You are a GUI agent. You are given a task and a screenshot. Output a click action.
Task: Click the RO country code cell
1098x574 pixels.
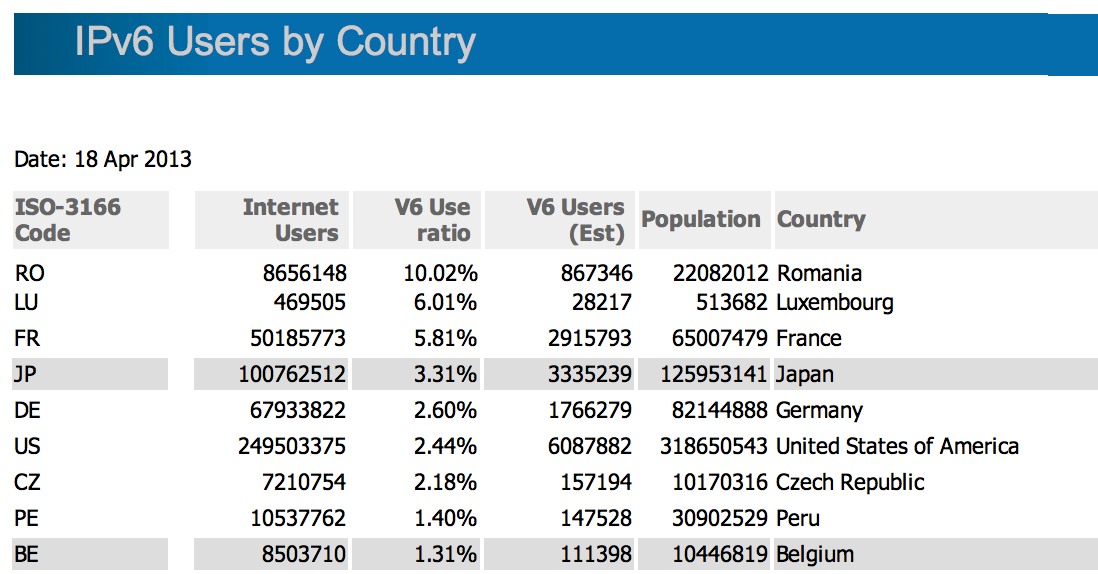tap(30, 273)
